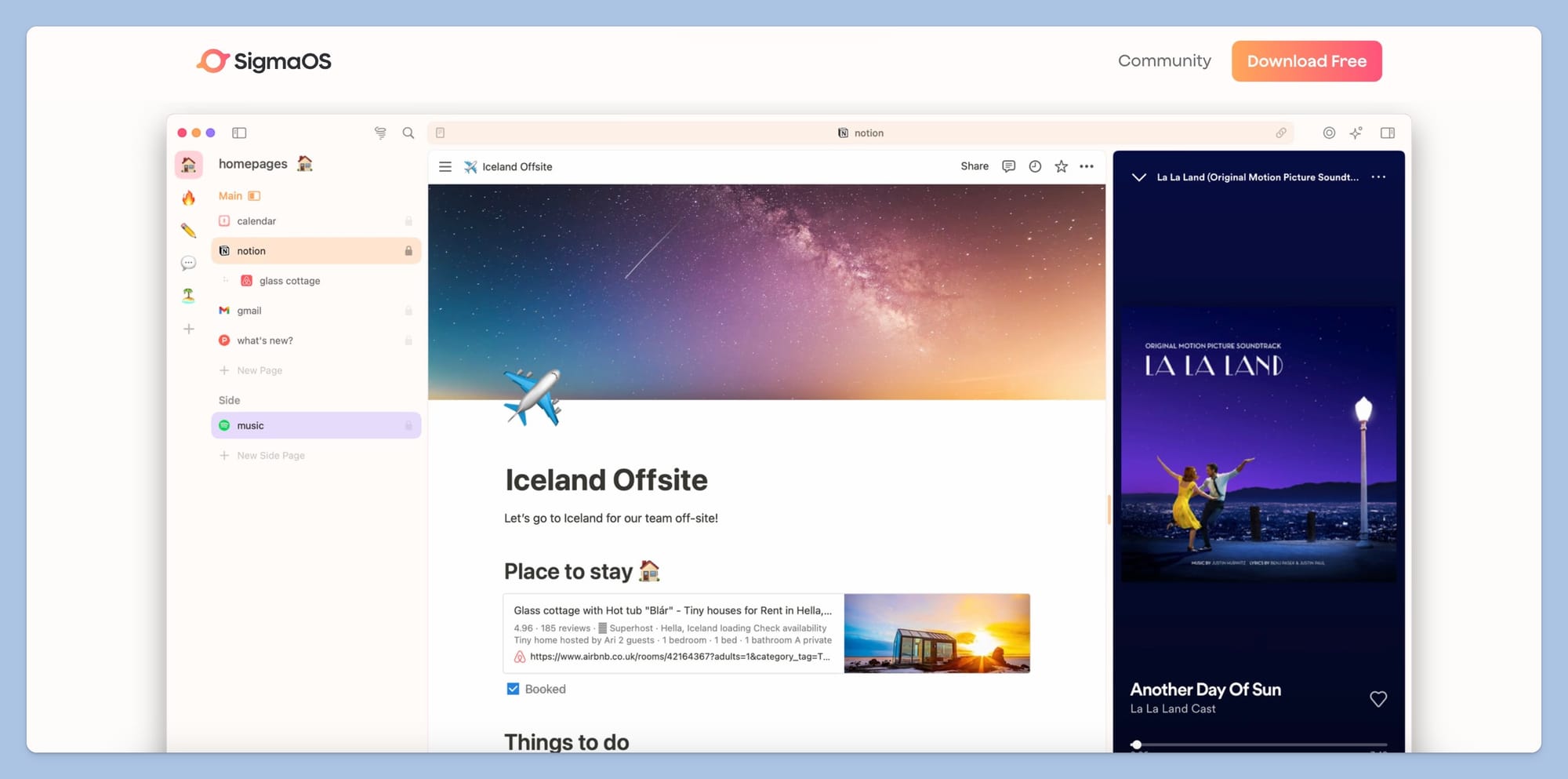Screen dimensions: 1568x779
Task: Open the what's new? page
Action: (x=316, y=340)
